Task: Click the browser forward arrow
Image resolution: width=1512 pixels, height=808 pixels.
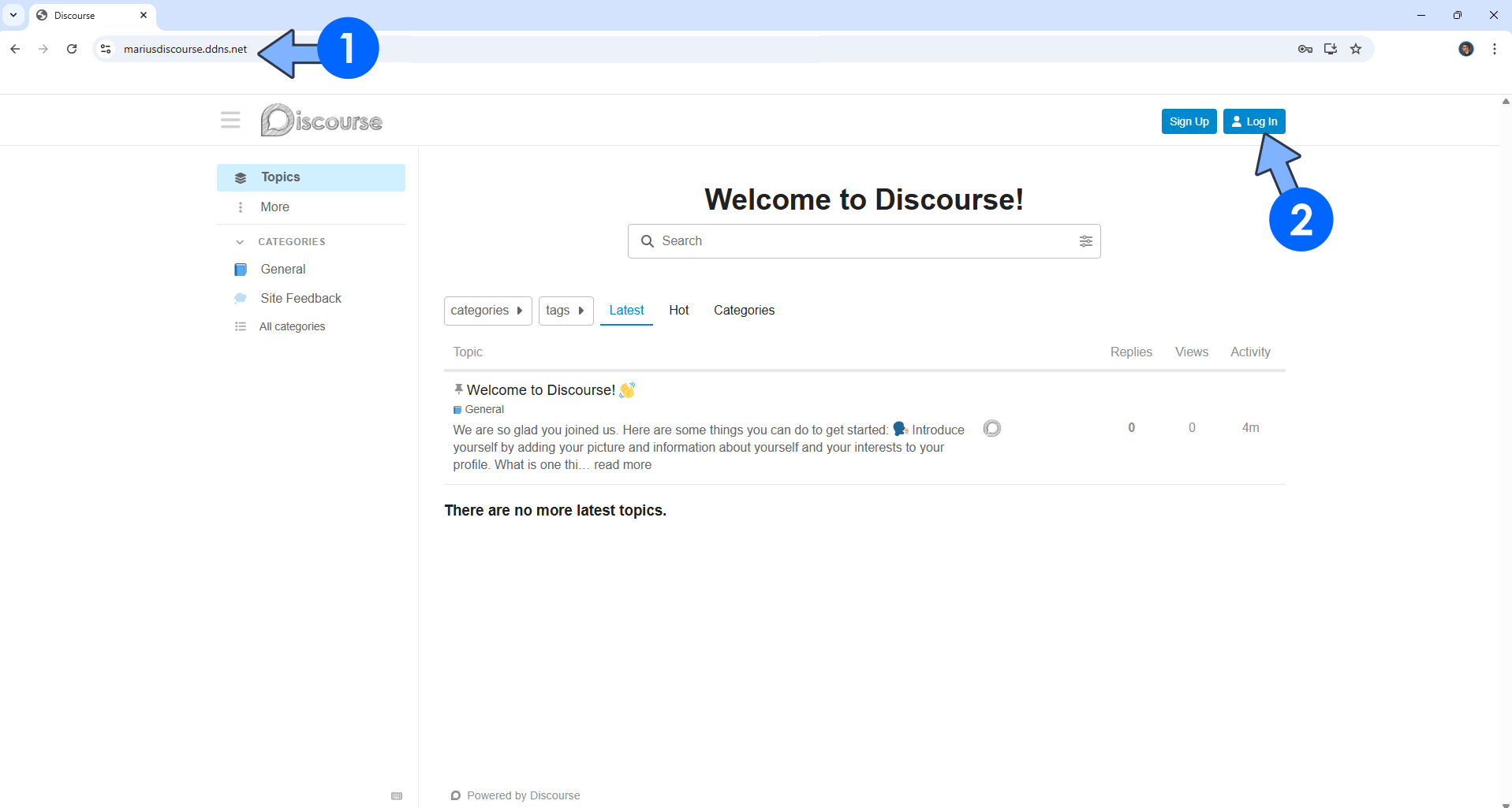Action: coord(43,49)
